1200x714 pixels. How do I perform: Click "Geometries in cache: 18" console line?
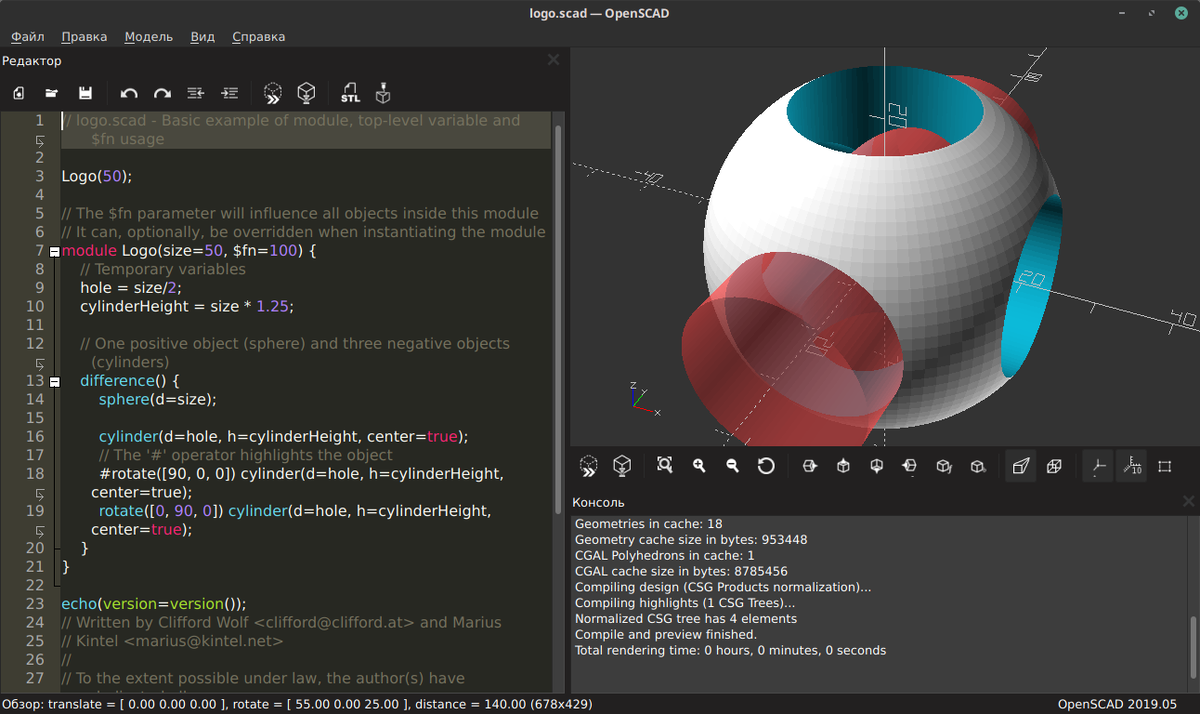649,523
